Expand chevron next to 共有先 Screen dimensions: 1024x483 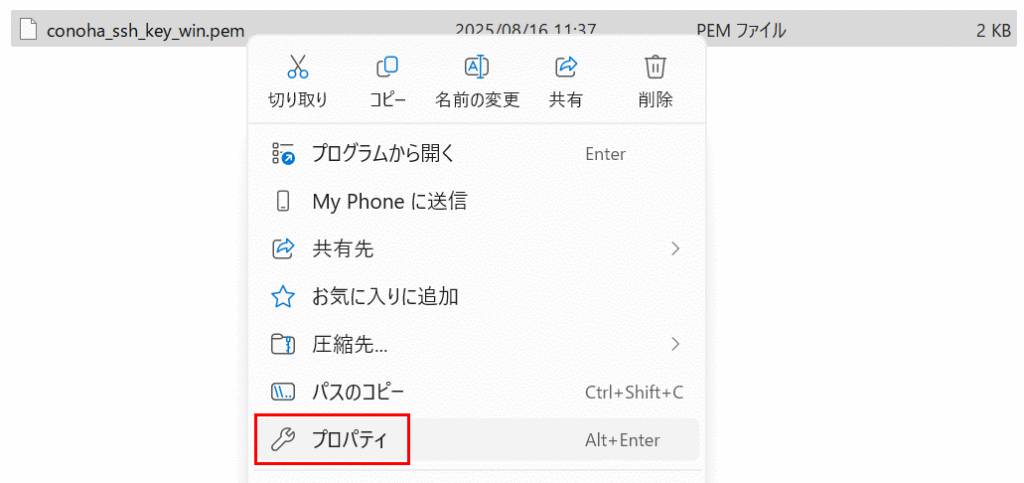click(676, 249)
